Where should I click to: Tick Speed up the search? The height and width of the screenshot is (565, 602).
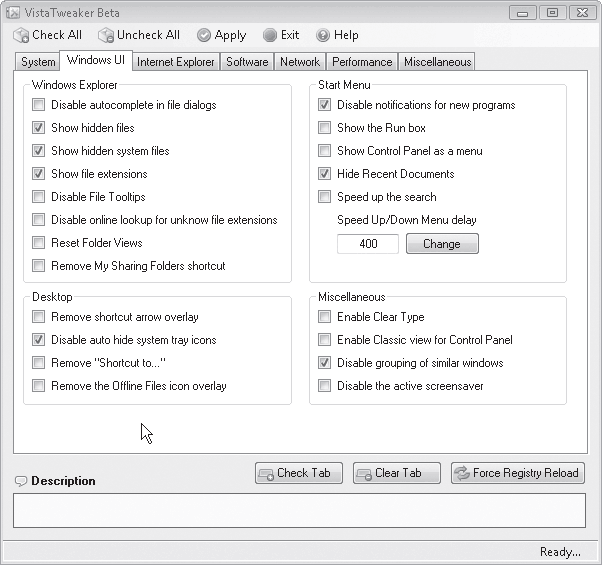click(324, 197)
